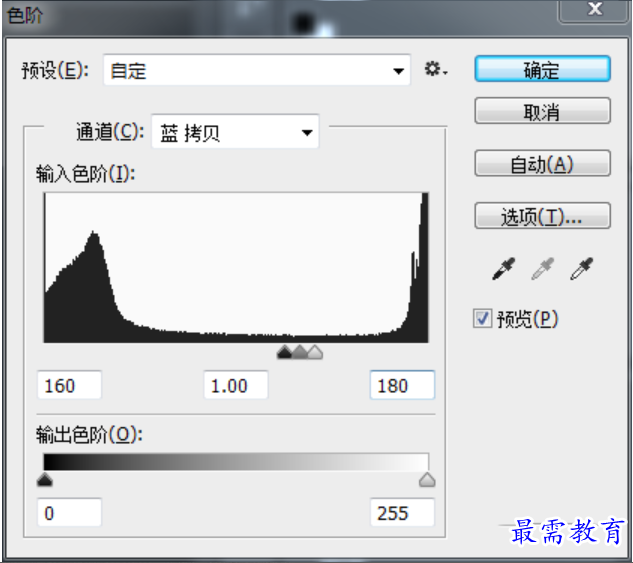
Task: Select the white point eyedropper
Action: (581, 269)
